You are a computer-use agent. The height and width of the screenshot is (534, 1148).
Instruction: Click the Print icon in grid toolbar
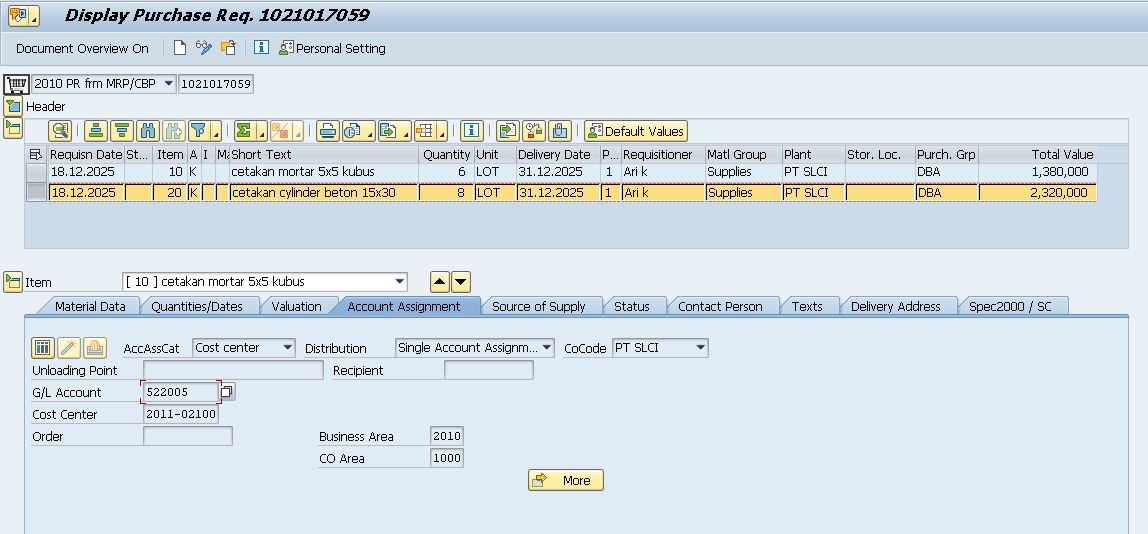(x=327, y=131)
